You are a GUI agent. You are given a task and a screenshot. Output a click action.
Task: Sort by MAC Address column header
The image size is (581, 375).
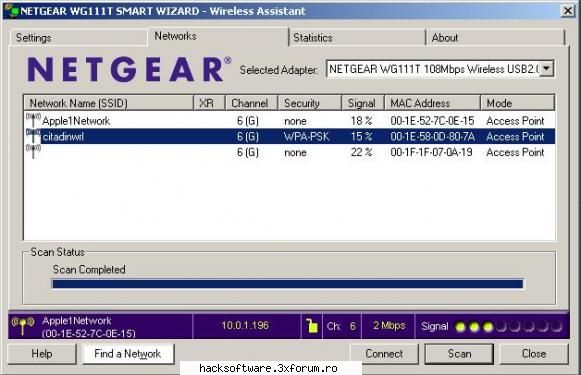[432, 103]
